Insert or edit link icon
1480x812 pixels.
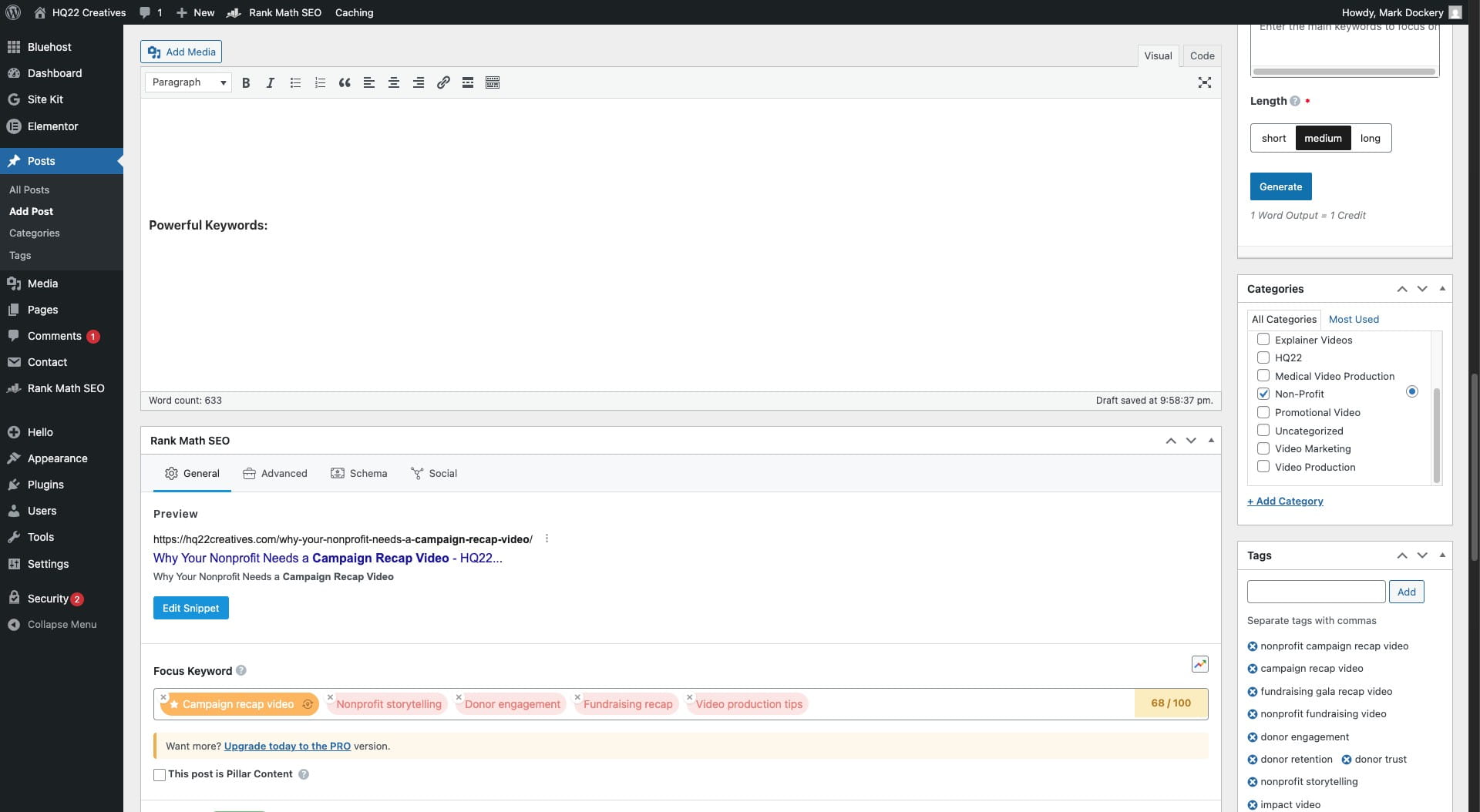443,82
